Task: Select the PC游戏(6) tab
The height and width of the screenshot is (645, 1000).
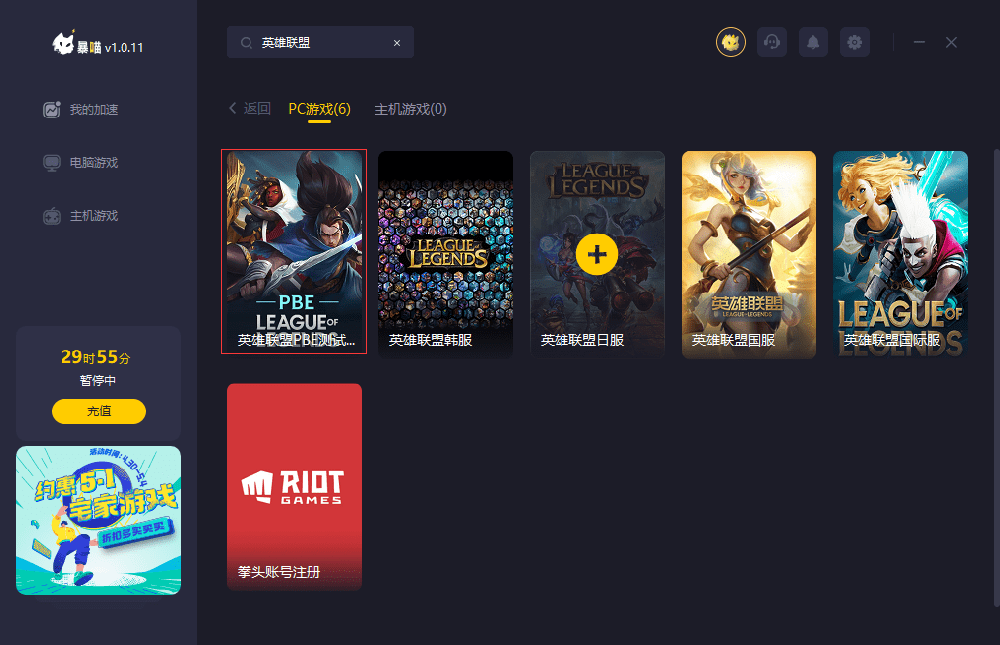Action: click(x=320, y=109)
